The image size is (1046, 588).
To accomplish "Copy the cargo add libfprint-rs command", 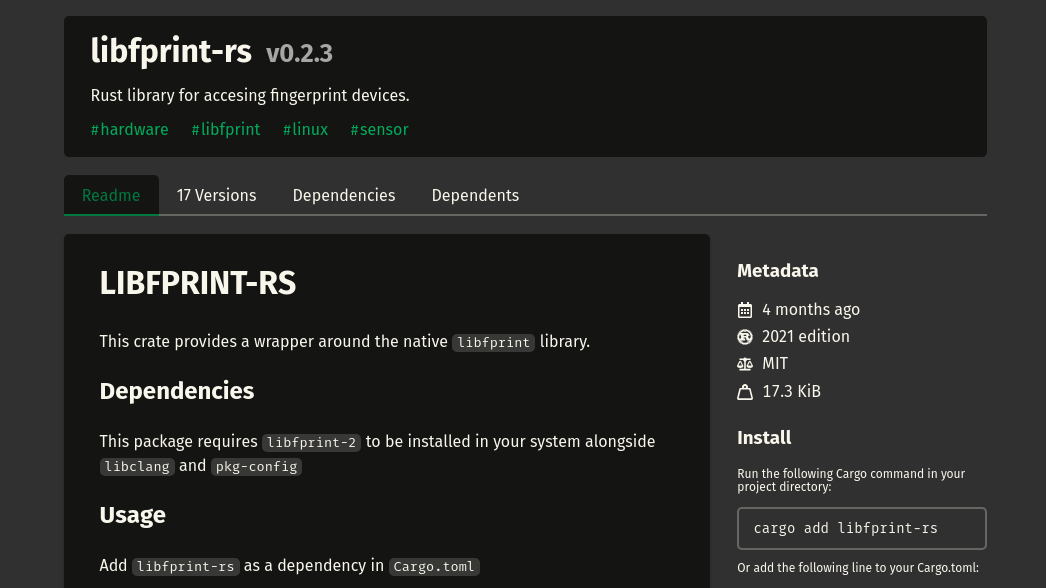I will (x=861, y=528).
